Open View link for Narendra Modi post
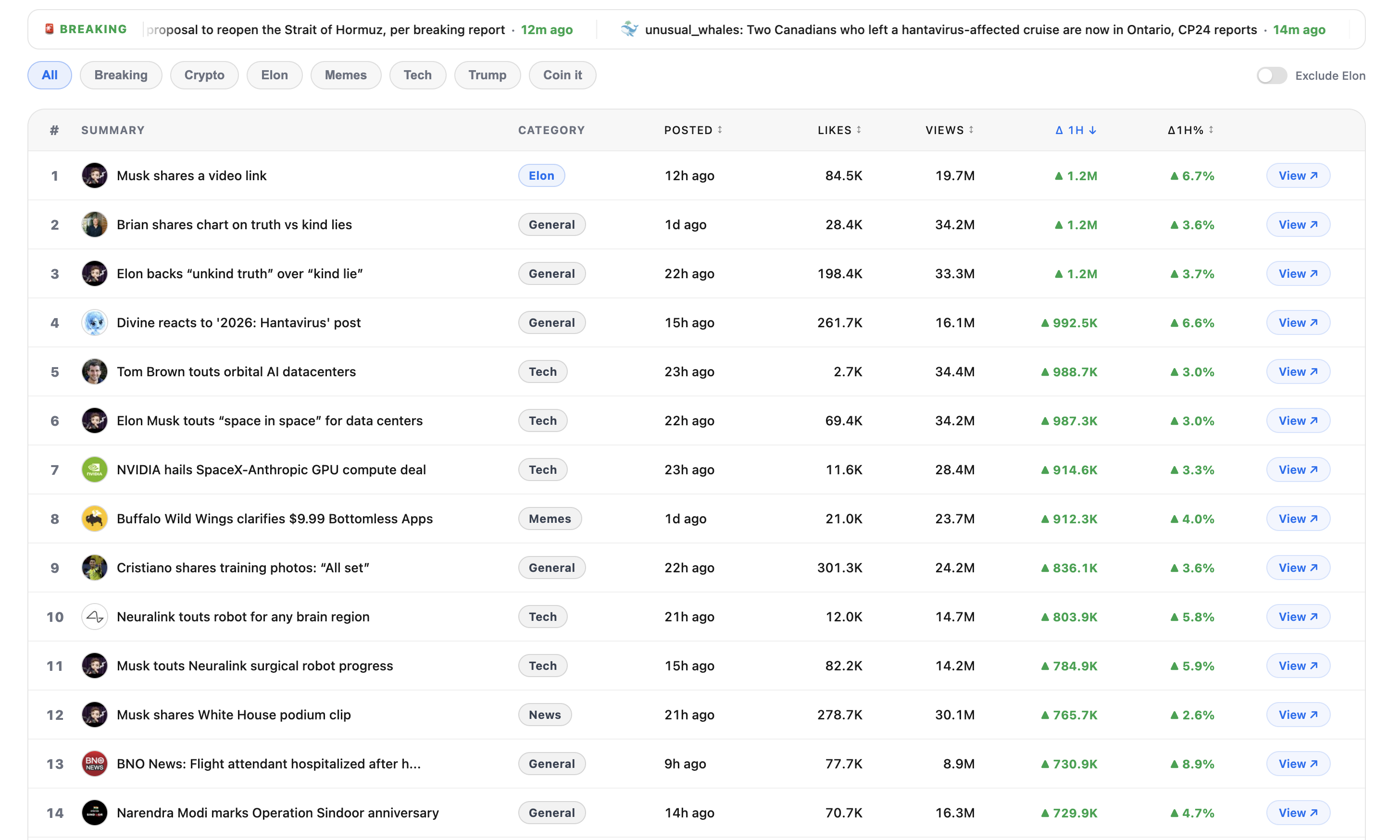This screenshot has height=840, width=1400. (1298, 813)
